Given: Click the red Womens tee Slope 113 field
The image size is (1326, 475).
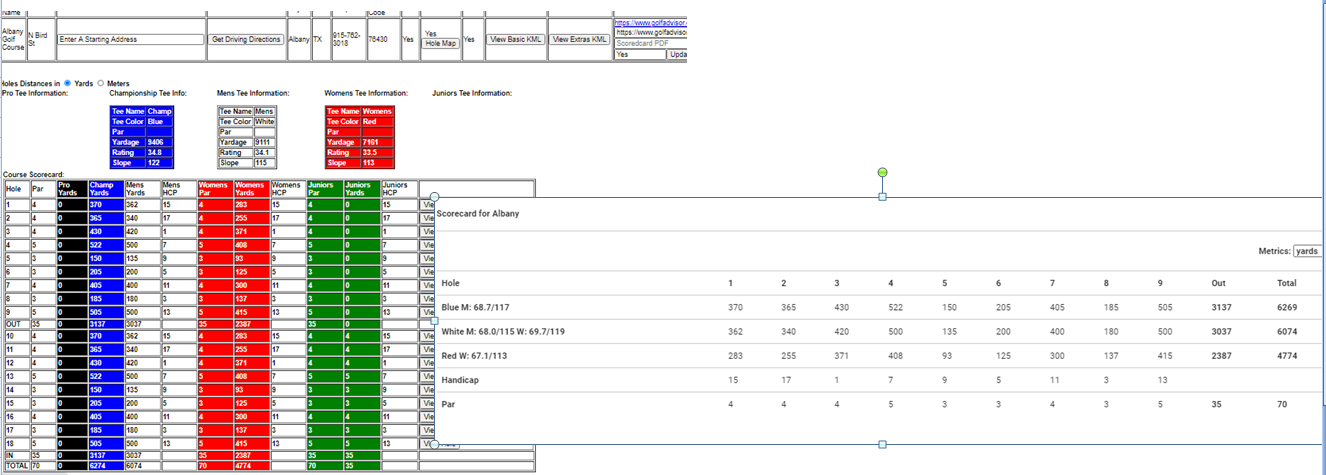Looking at the screenshot, I should pos(376,162).
